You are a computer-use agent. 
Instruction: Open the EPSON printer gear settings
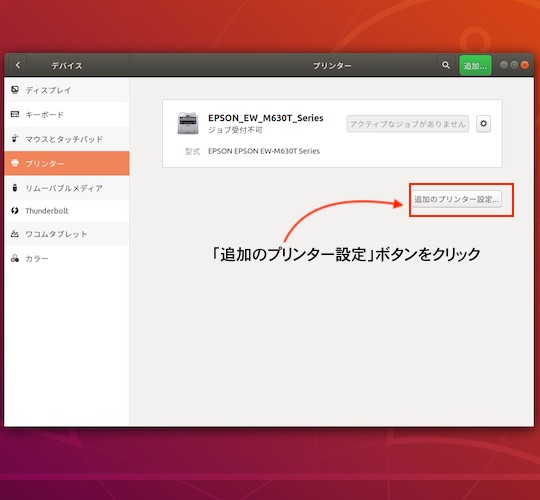point(483,123)
